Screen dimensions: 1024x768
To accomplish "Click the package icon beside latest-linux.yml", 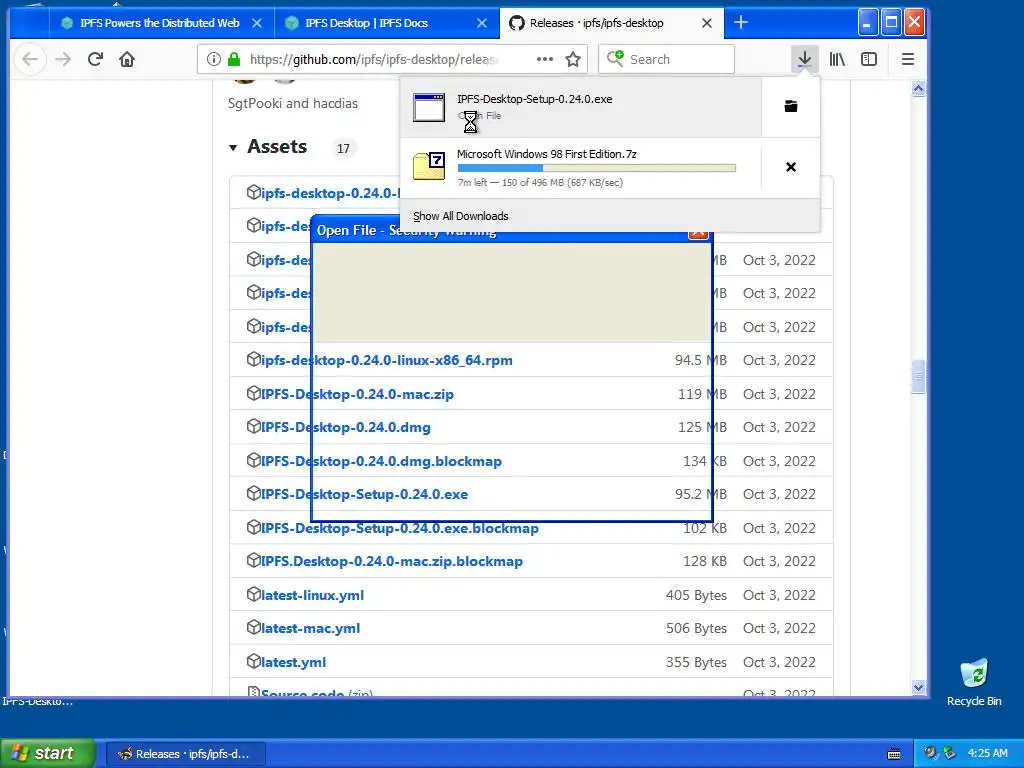I will tap(253, 594).
